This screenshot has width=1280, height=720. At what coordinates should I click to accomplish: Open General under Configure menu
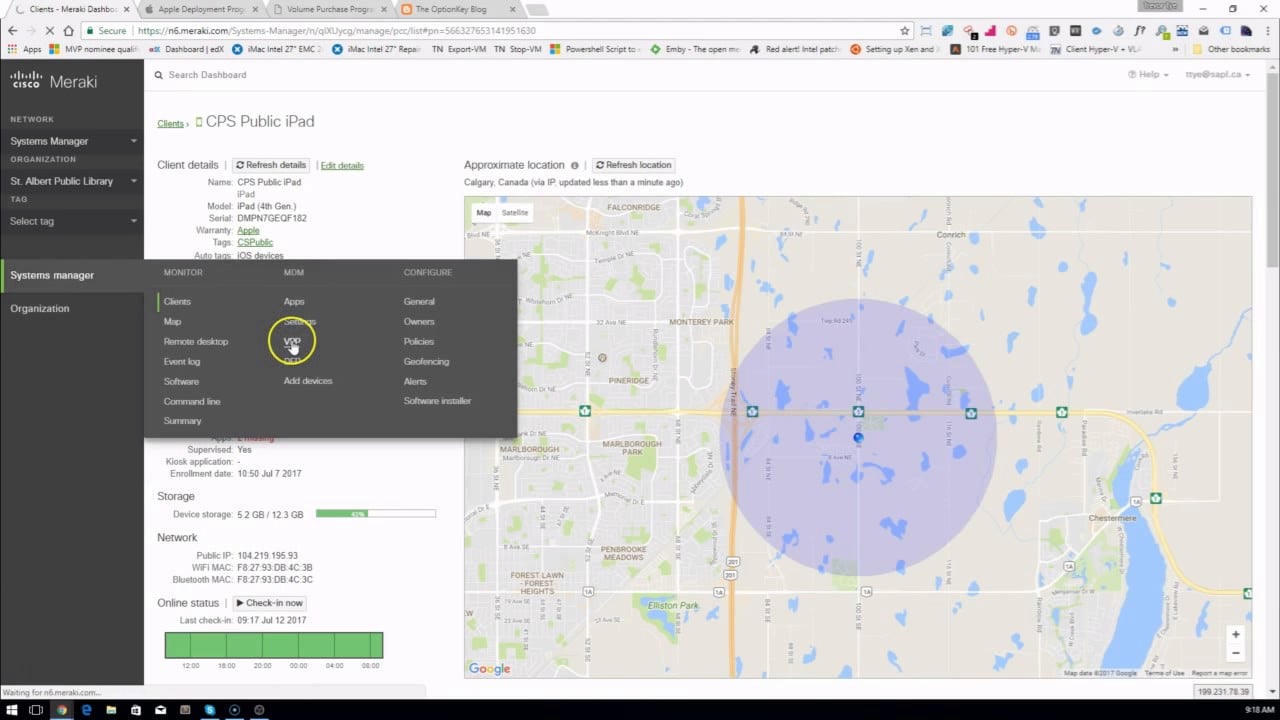pyautogui.click(x=419, y=301)
